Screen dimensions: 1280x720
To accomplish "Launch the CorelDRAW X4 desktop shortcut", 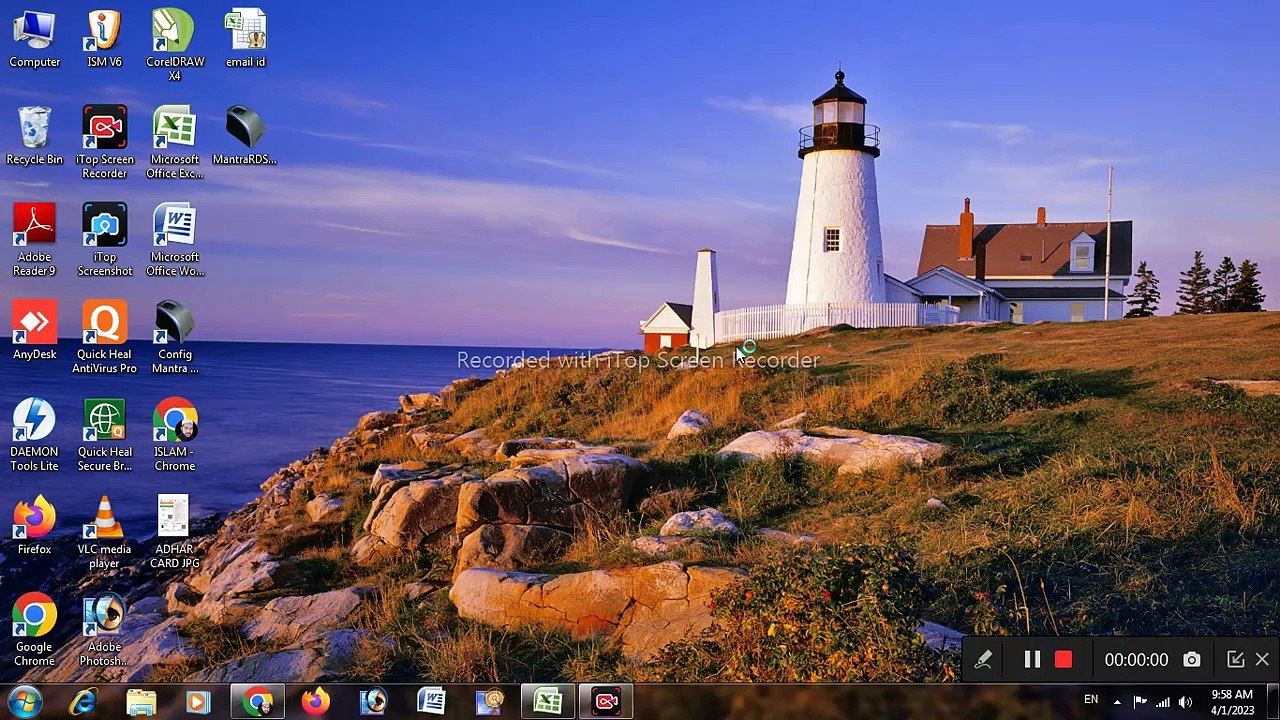I will click(x=174, y=46).
